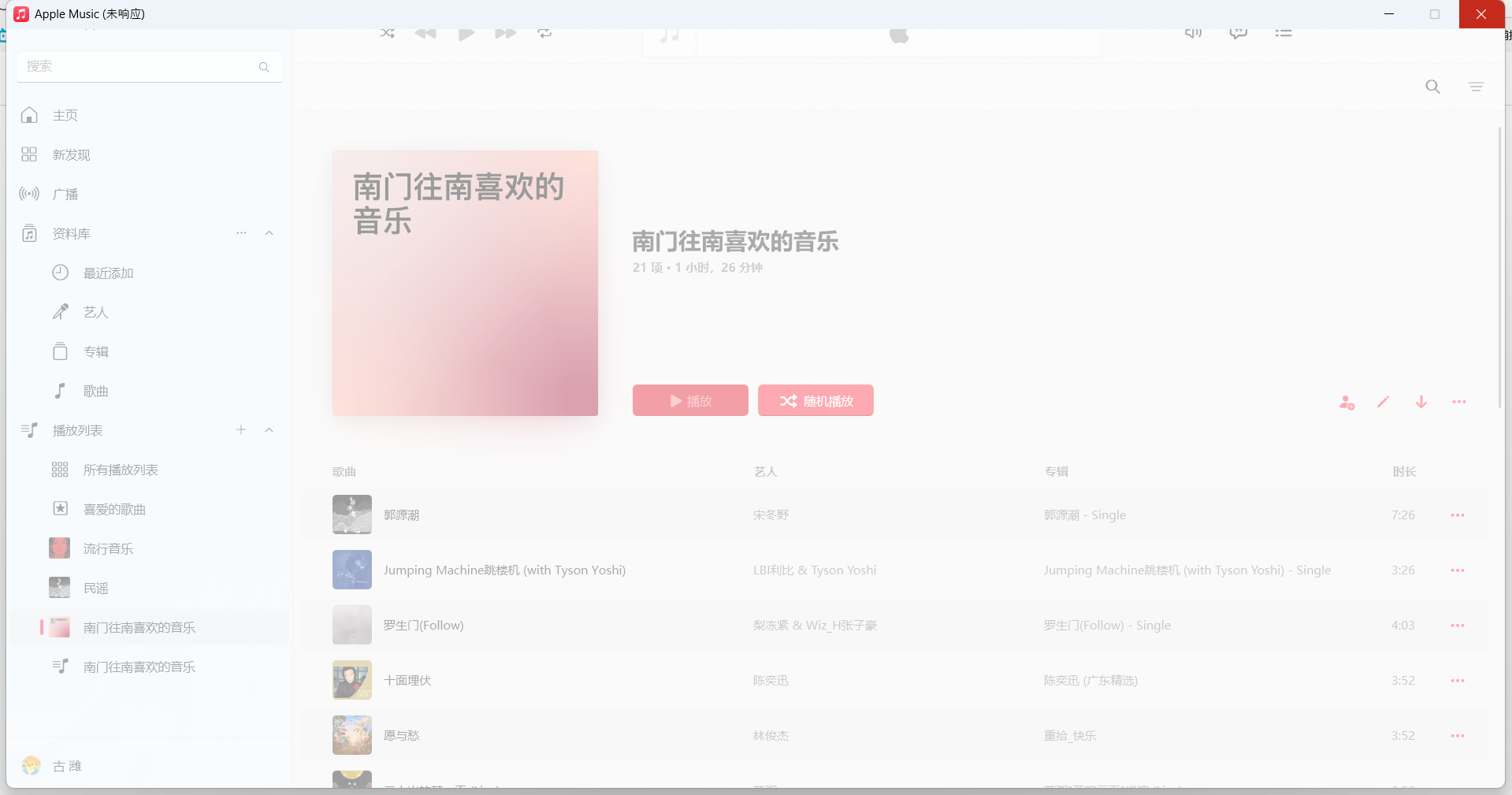Click the 南门往南喜欢的音乐 playlist cover art
Screen dimensions: 1512x795
click(465, 283)
